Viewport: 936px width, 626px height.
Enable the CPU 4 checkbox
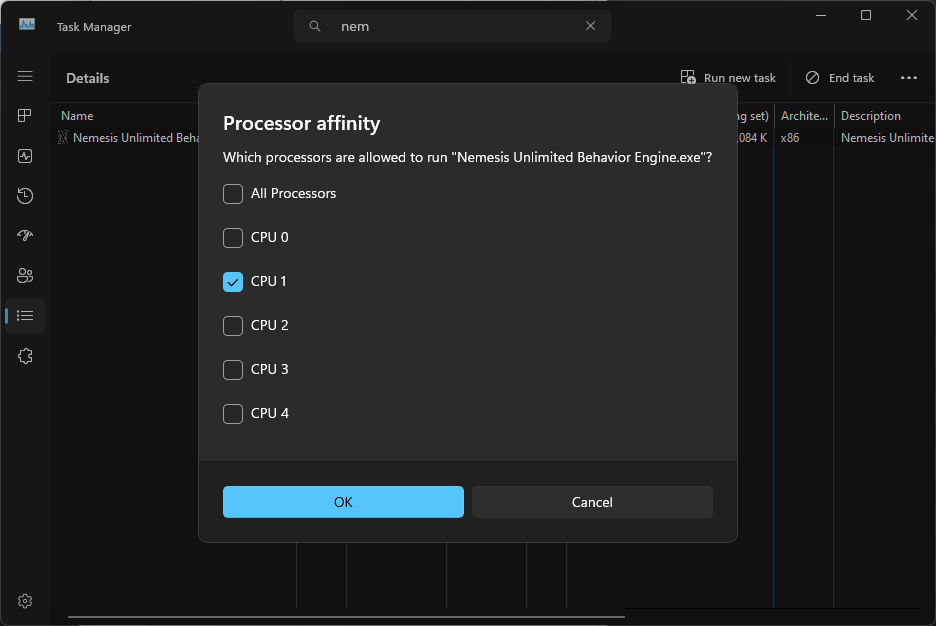point(233,414)
